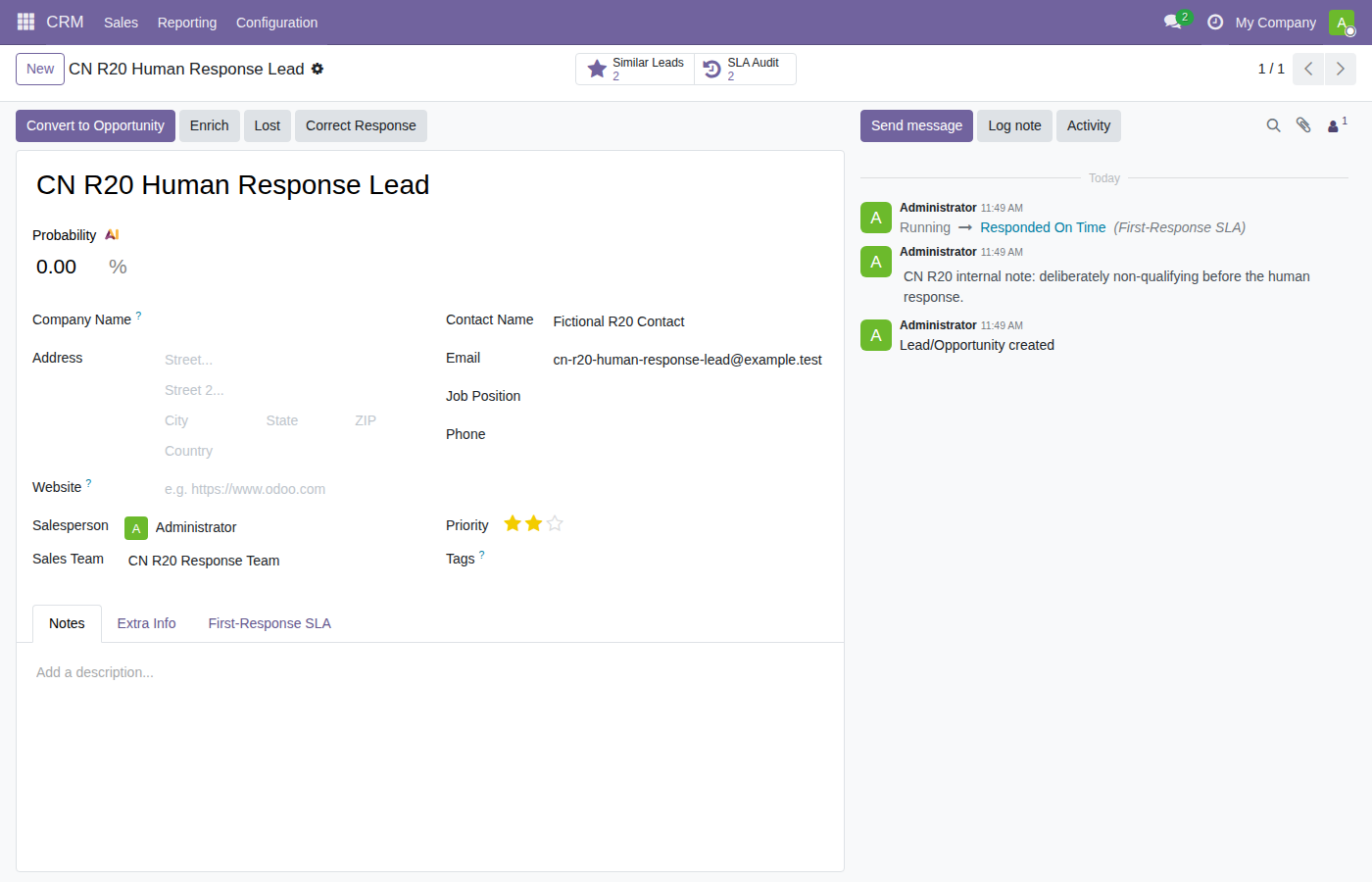Image resolution: width=1372 pixels, height=882 pixels.
Task: Open the user avatar menu
Action: pos(1342,22)
